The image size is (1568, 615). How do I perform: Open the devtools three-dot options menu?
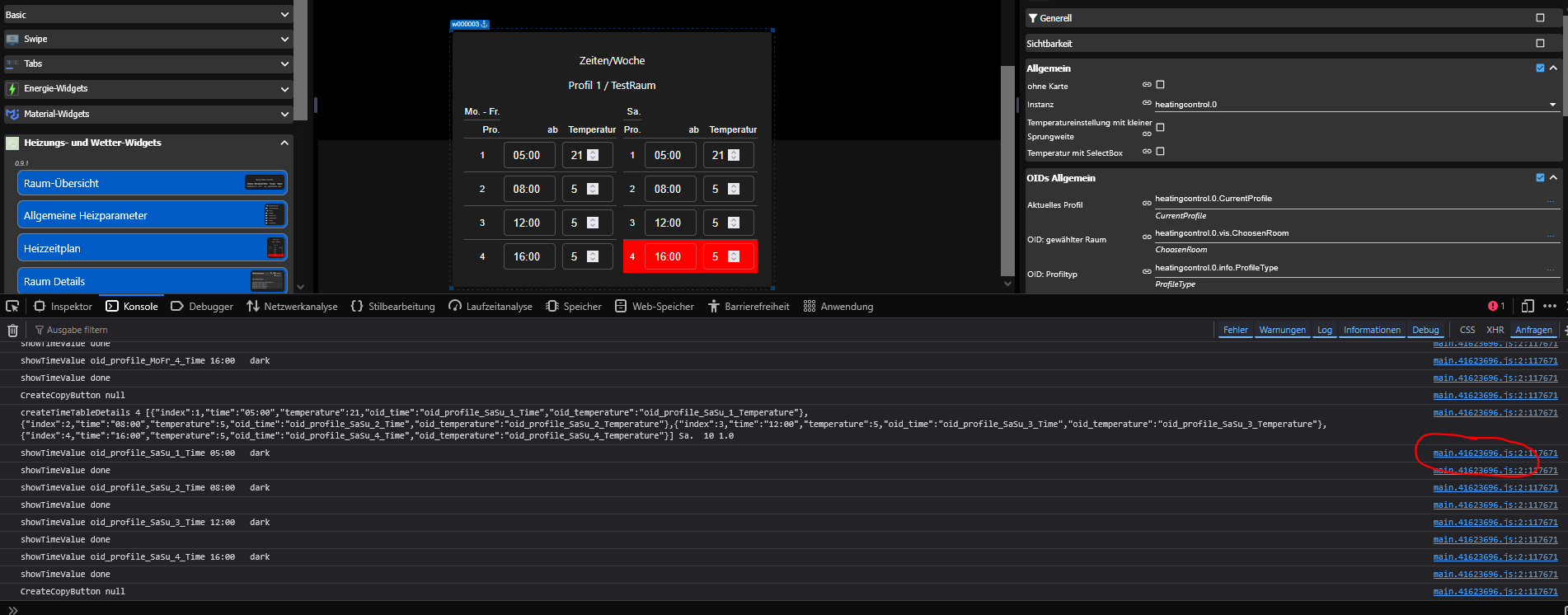coord(1550,306)
